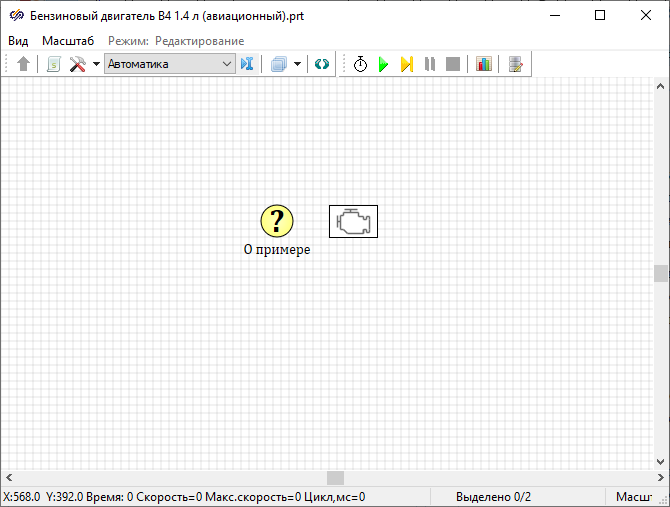The width and height of the screenshot is (670, 507).
Task: Open the Масштаб menu
Action: [x=68, y=41]
